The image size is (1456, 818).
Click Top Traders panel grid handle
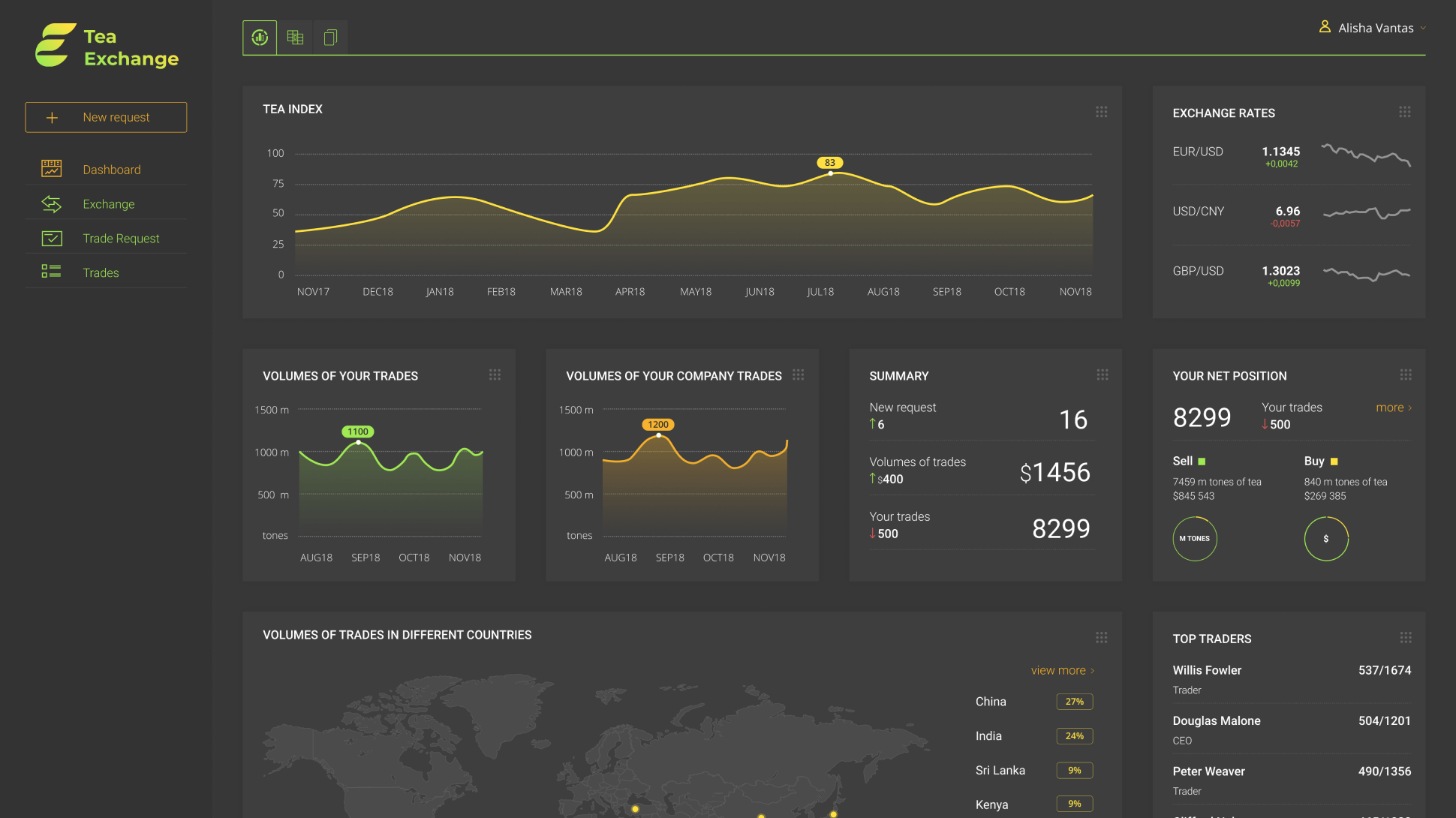tap(1405, 638)
